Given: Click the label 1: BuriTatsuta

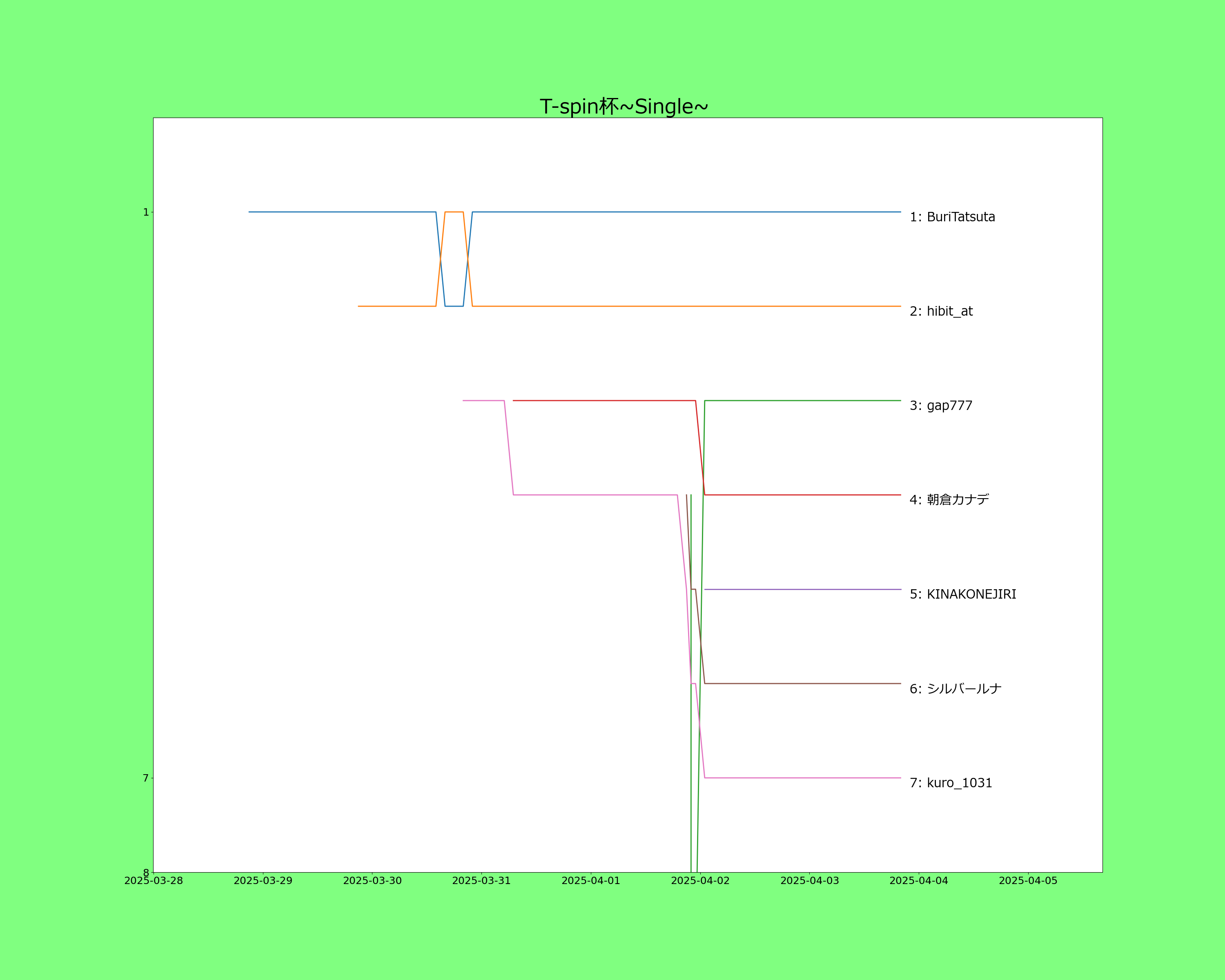Looking at the screenshot, I should click(952, 217).
